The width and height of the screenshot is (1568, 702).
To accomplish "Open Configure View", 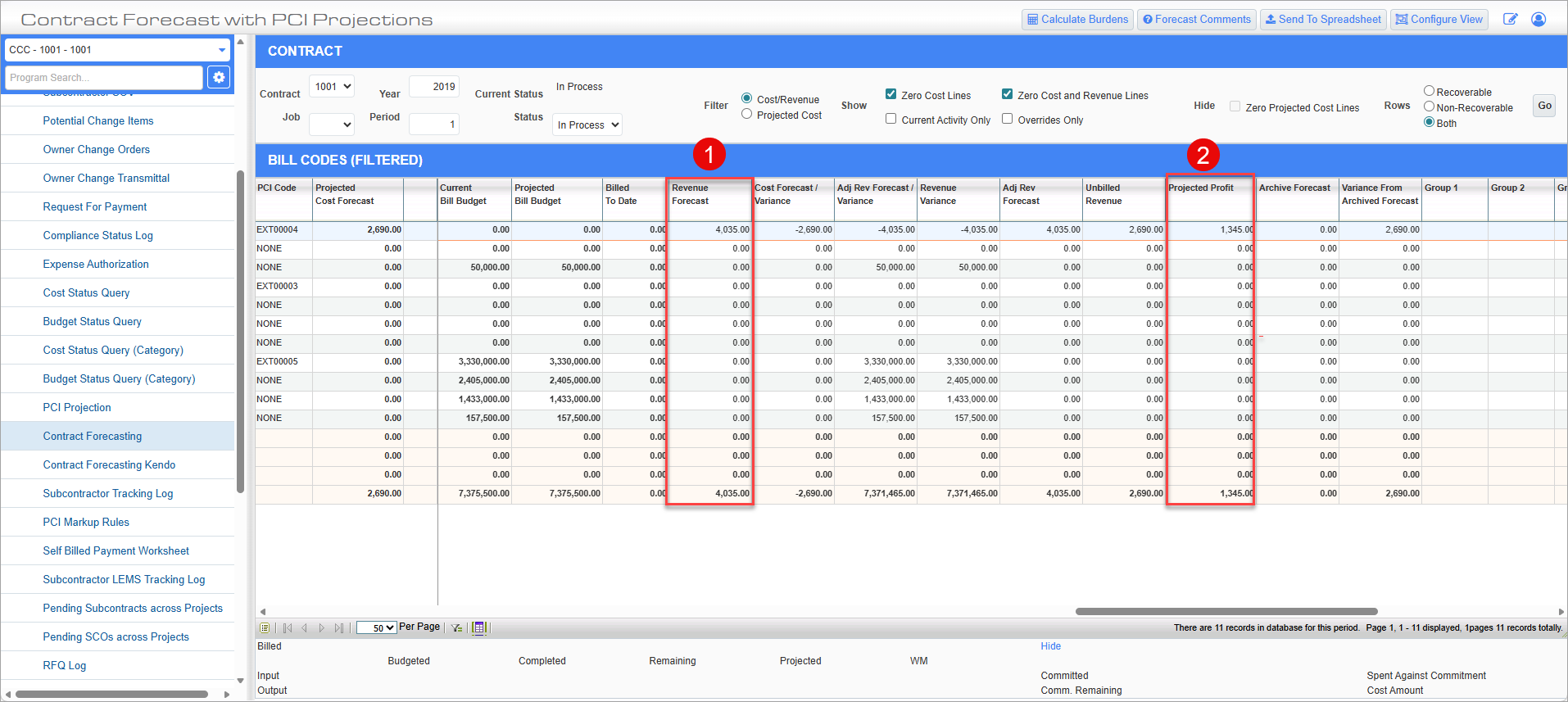I will pos(1439,19).
